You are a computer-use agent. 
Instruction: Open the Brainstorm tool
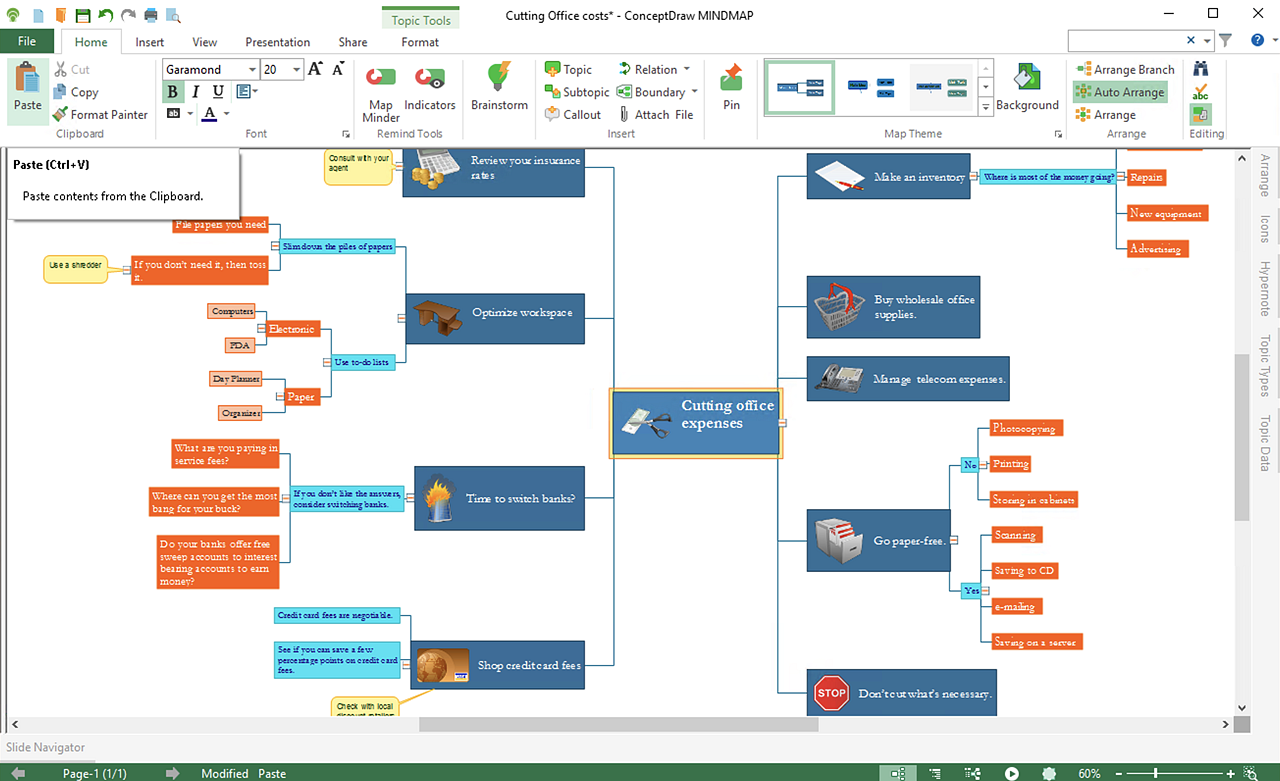click(499, 87)
